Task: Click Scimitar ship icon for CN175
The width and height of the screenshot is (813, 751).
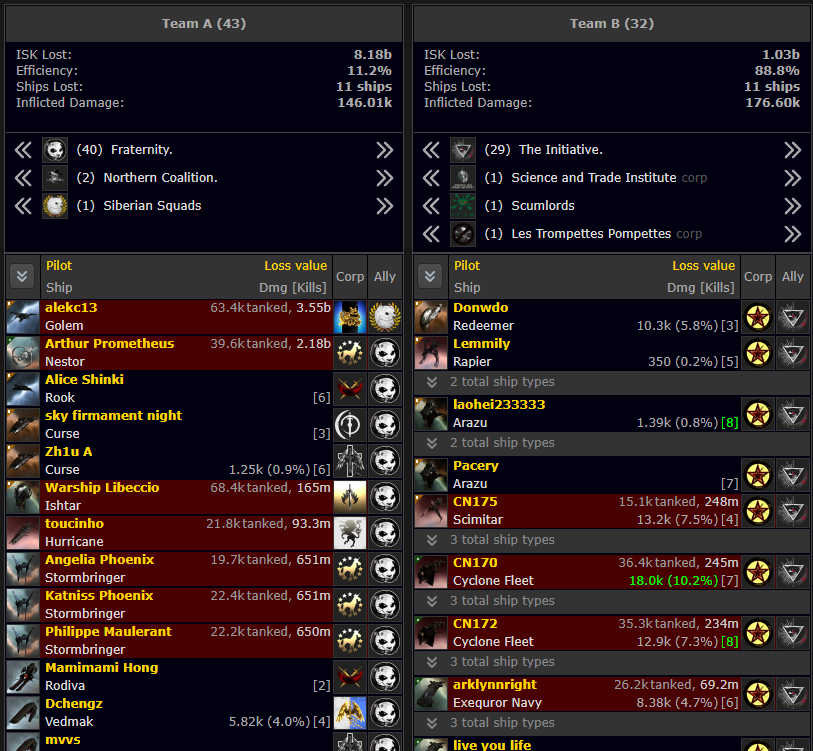Action: (431, 511)
